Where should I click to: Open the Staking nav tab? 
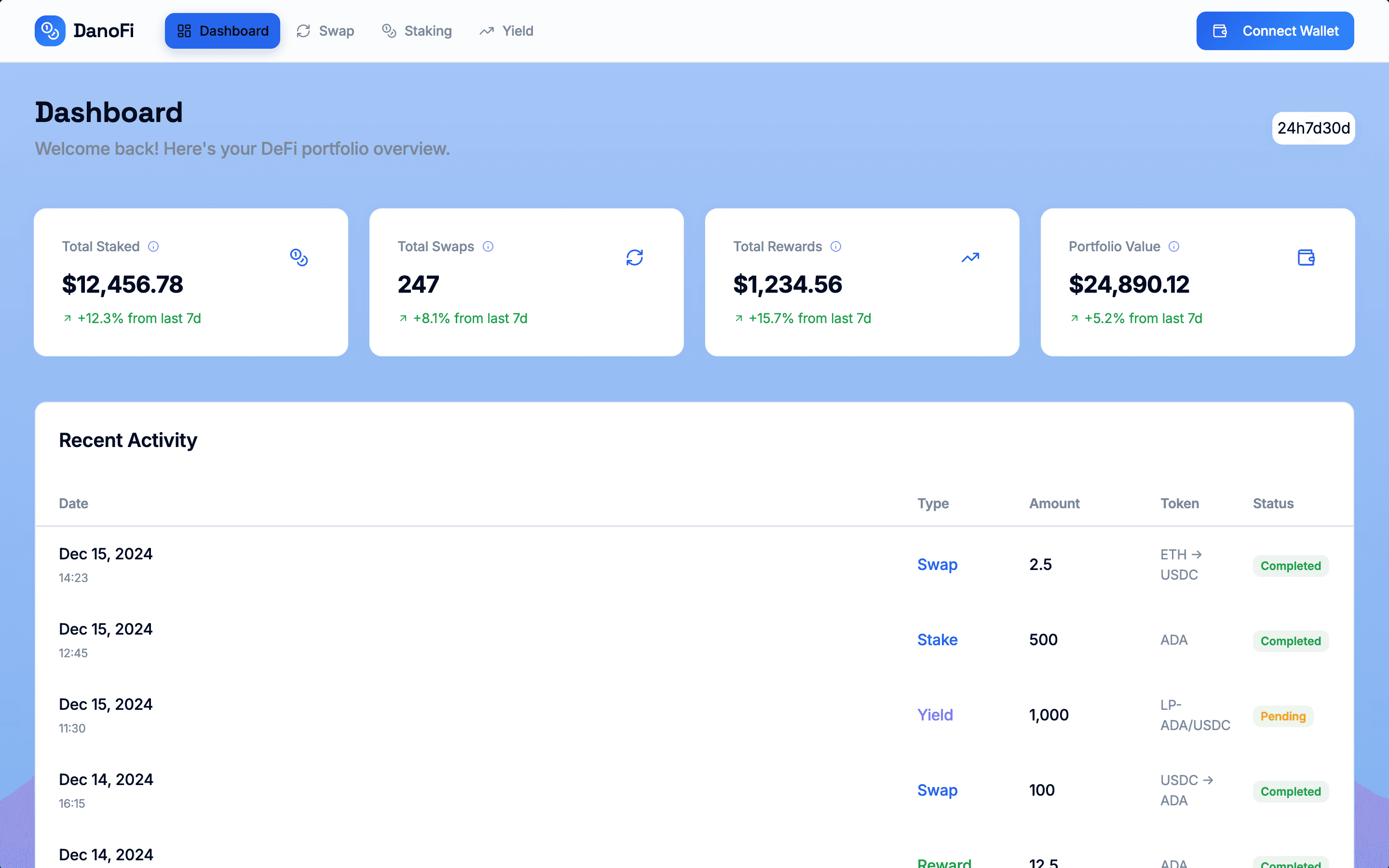tap(417, 31)
